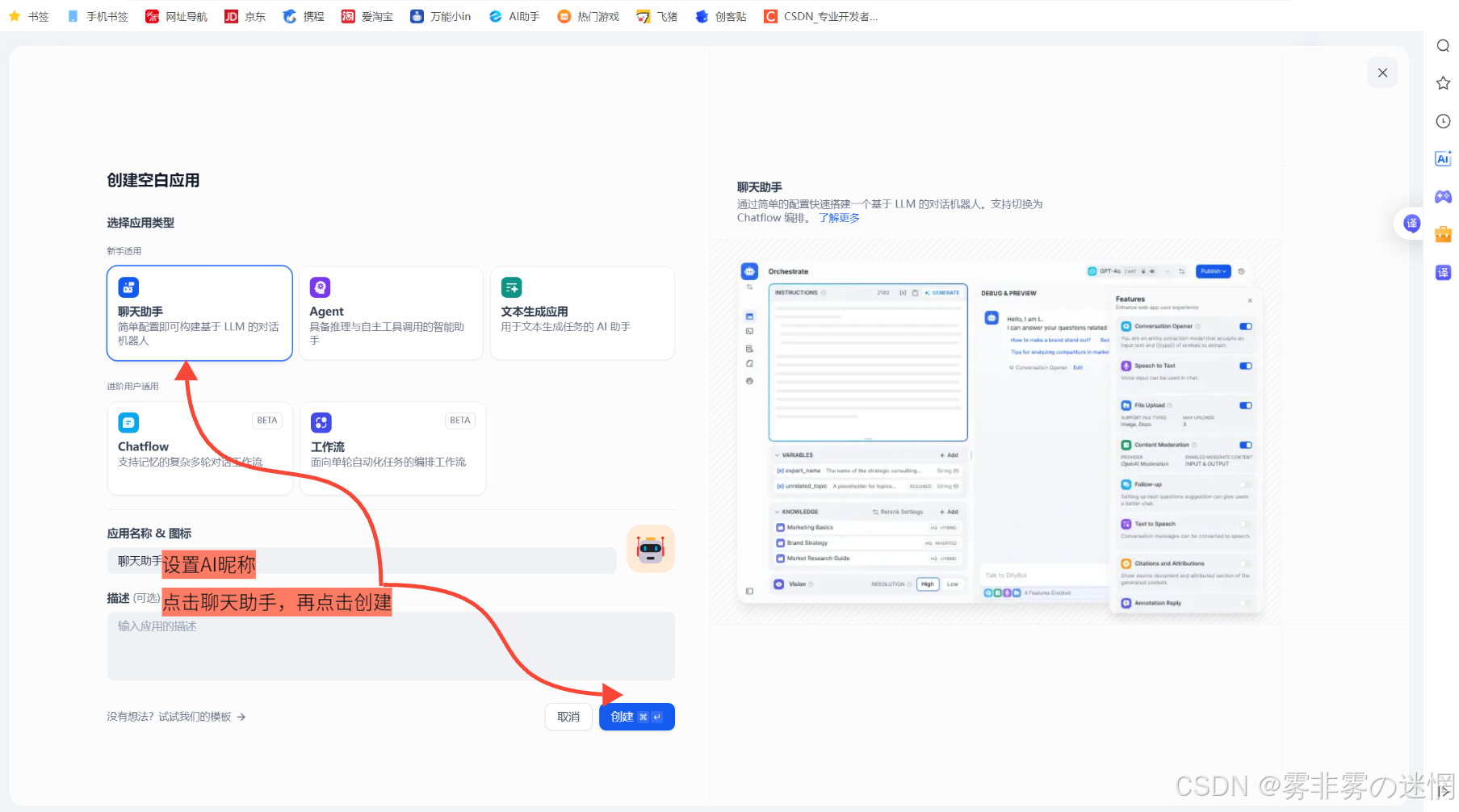Viewport: 1459px width, 812px height.
Task: Open the 了解更多 link
Action: [x=839, y=218]
